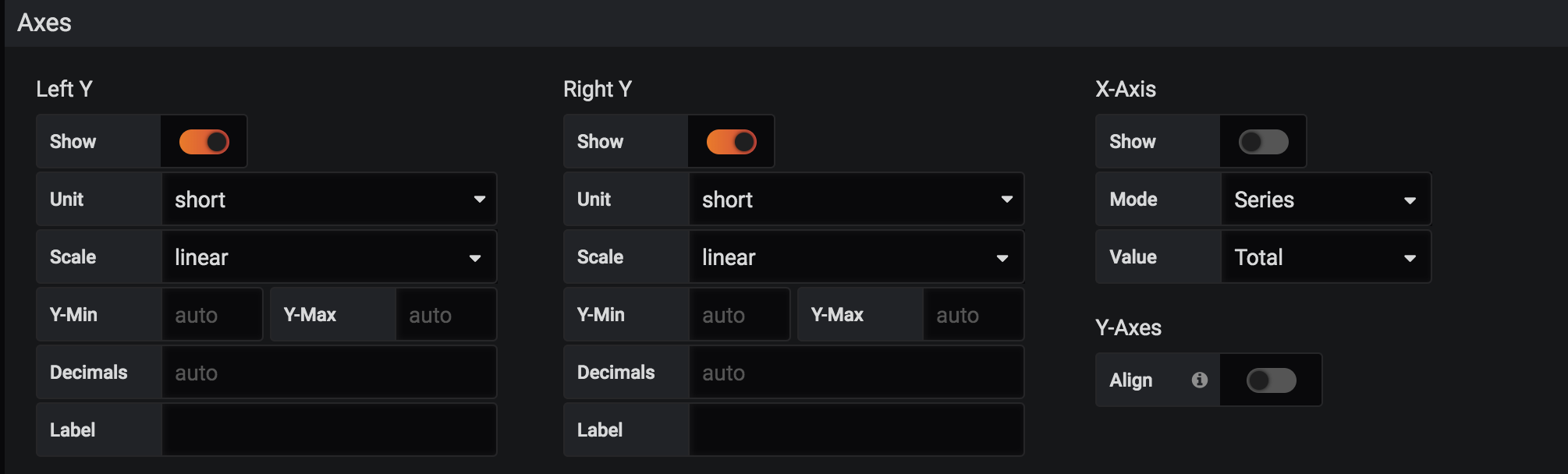Disable Right Y axis Show switch
Viewport: 1568px width, 474px height.
pyautogui.click(x=731, y=142)
